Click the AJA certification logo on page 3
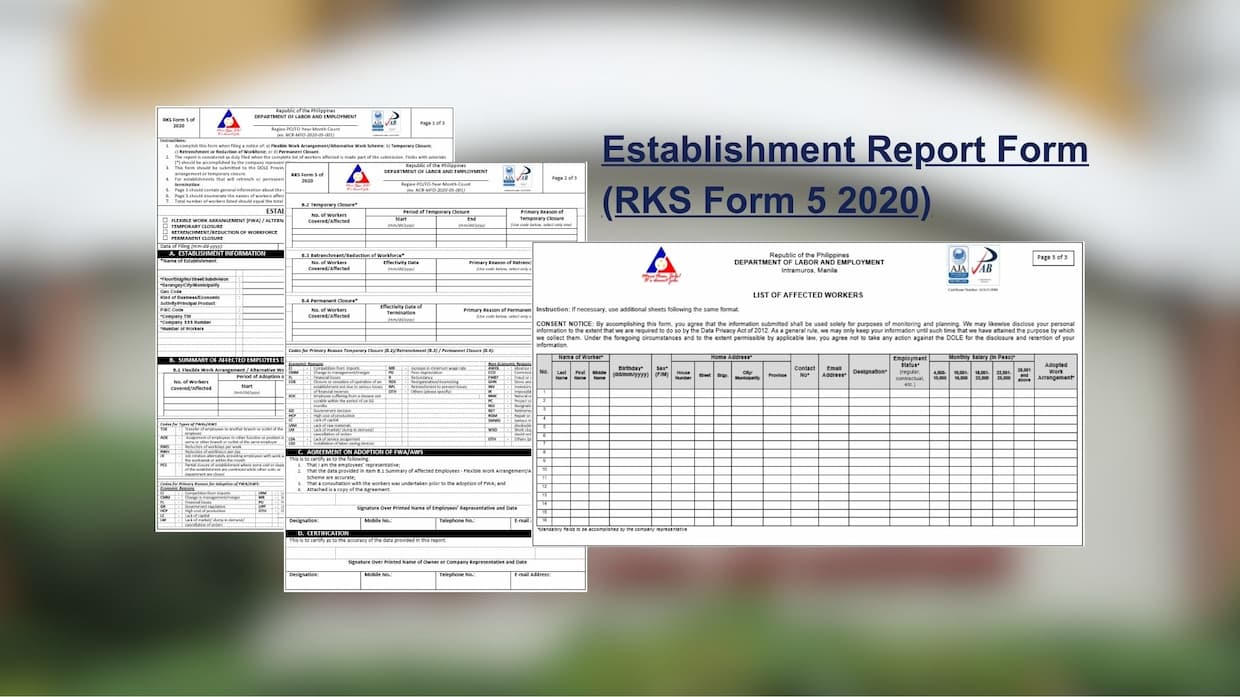 (959, 266)
